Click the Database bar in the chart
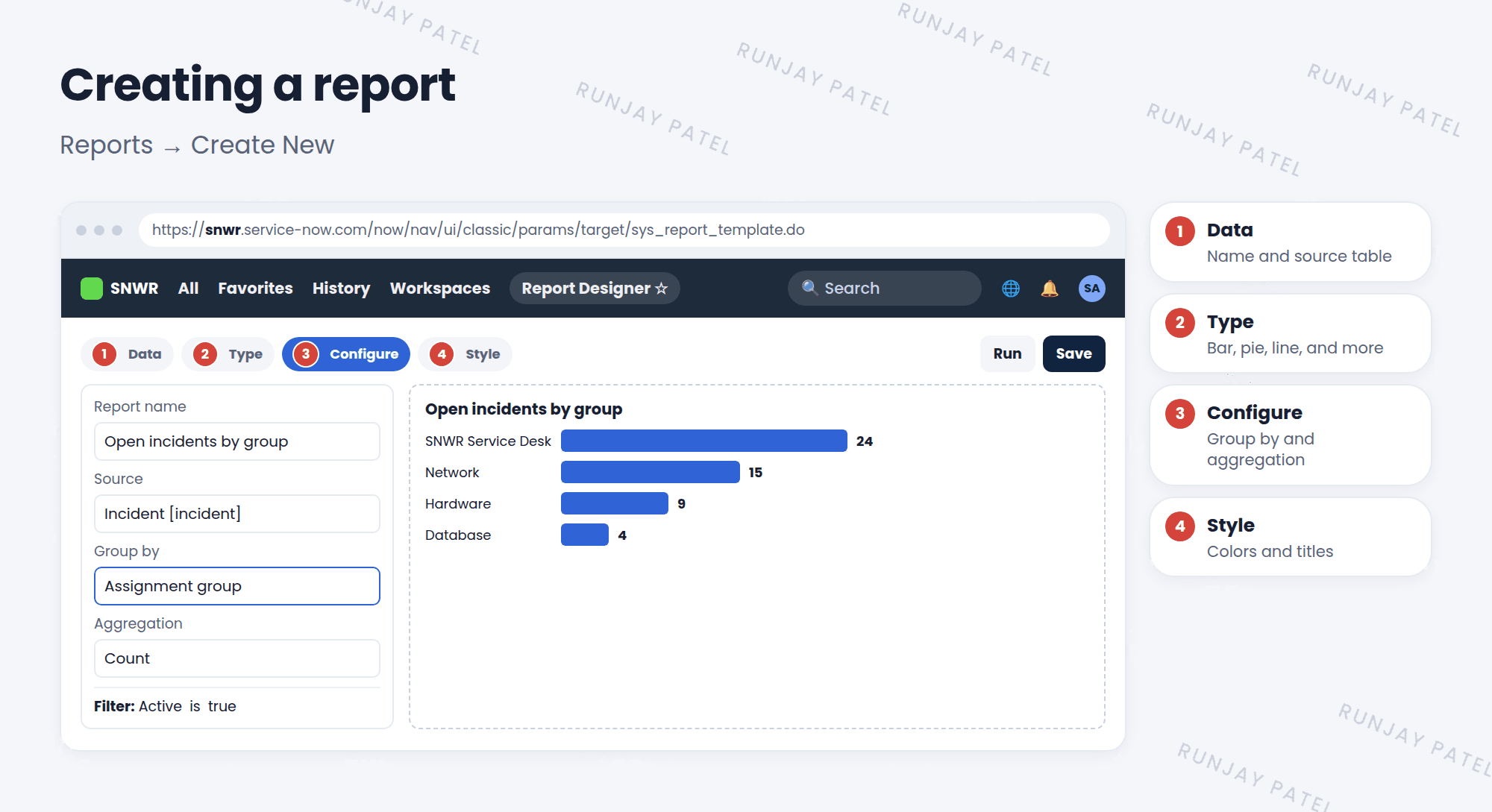 click(x=584, y=535)
